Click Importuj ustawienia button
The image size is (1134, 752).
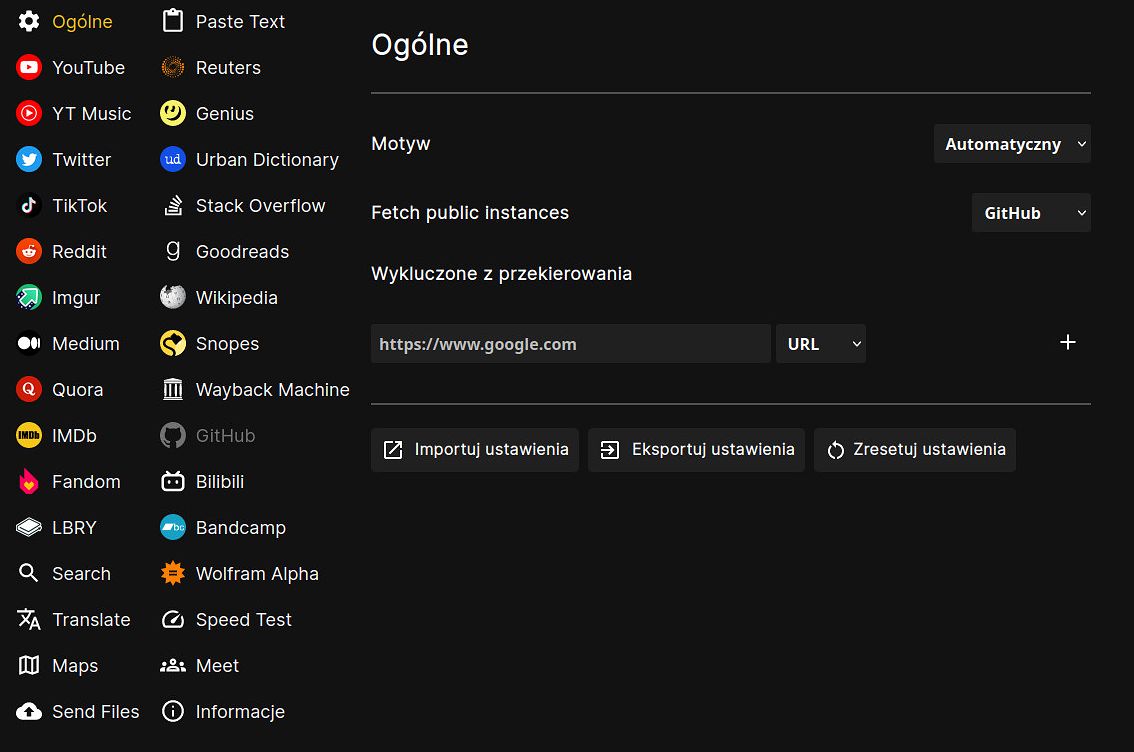(x=475, y=450)
